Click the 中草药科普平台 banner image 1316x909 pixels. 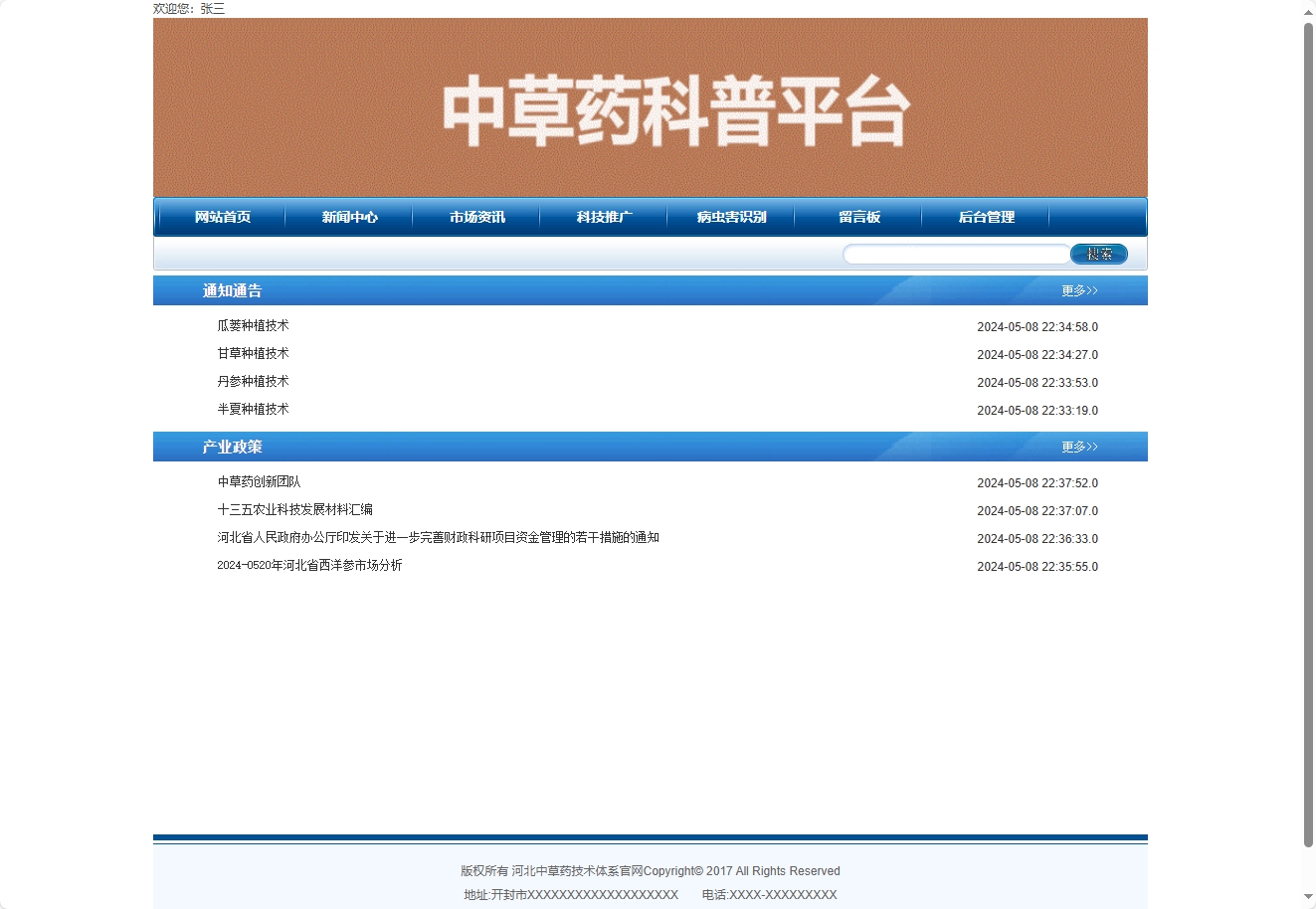tap(650, 106)
